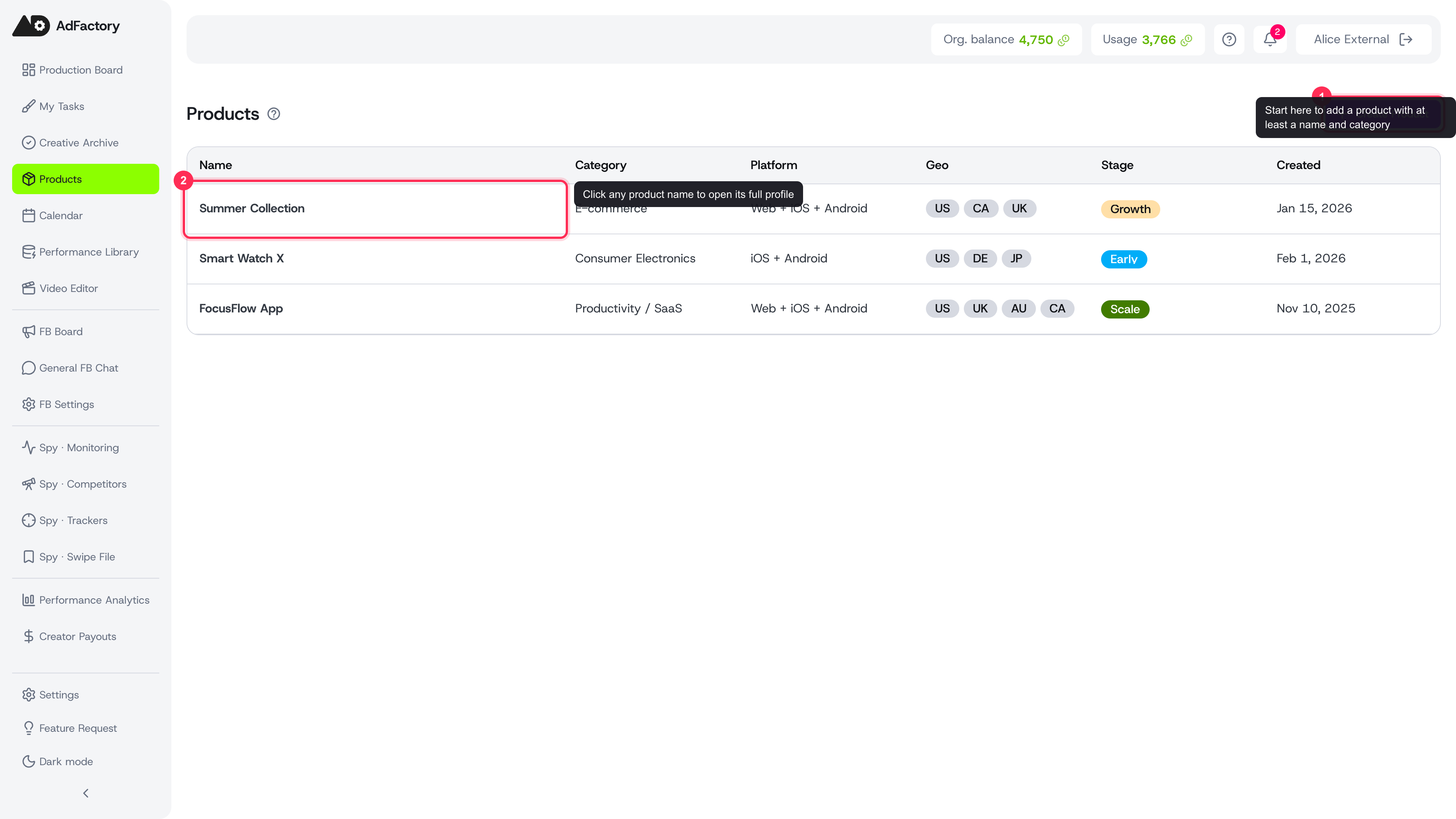The width and height of the screenshot is (1456, 819).
Task: Open notifications bell
Action: pyautogui.click(x=1269, y=39)
